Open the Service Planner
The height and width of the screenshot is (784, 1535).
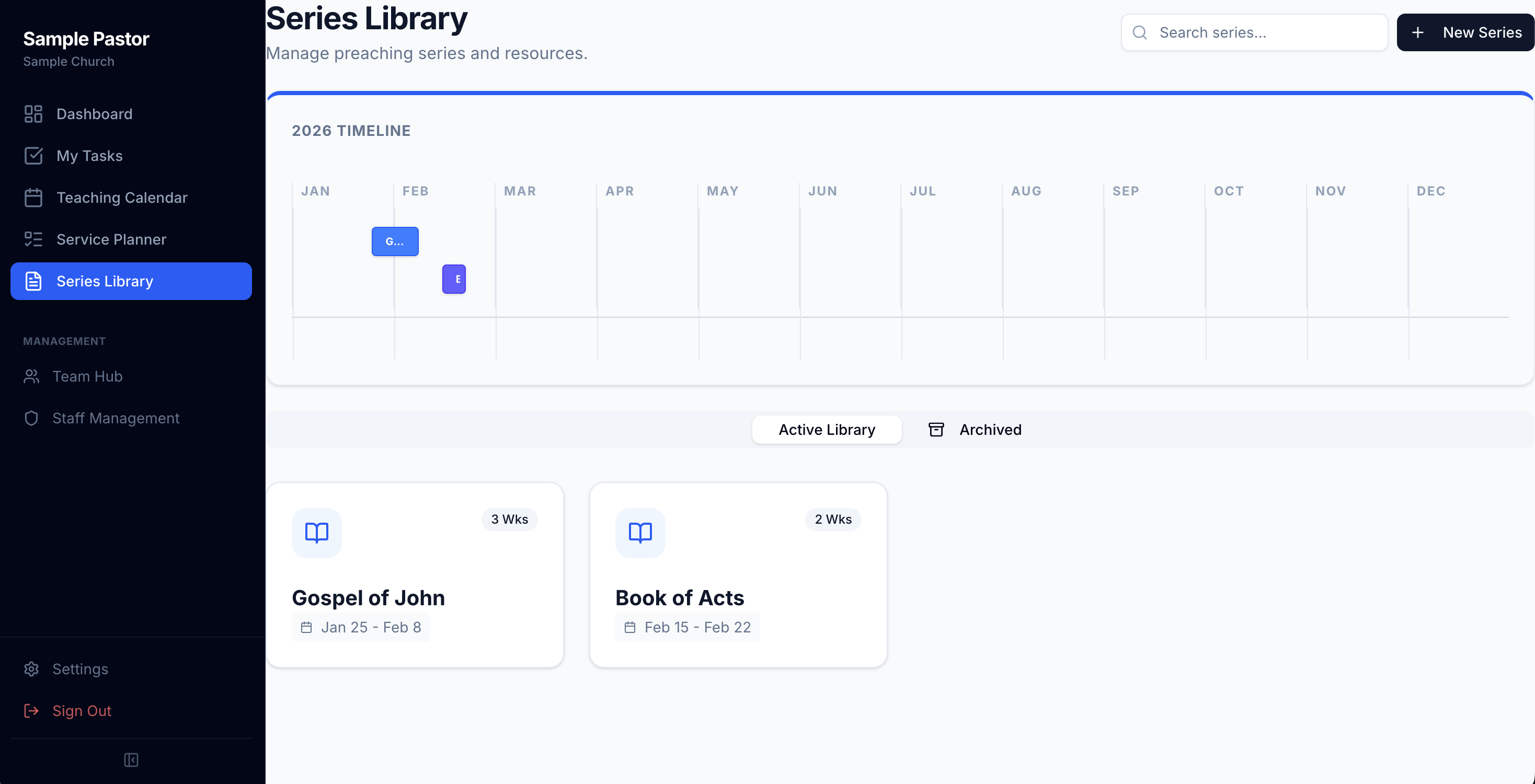tap(111, 239)
